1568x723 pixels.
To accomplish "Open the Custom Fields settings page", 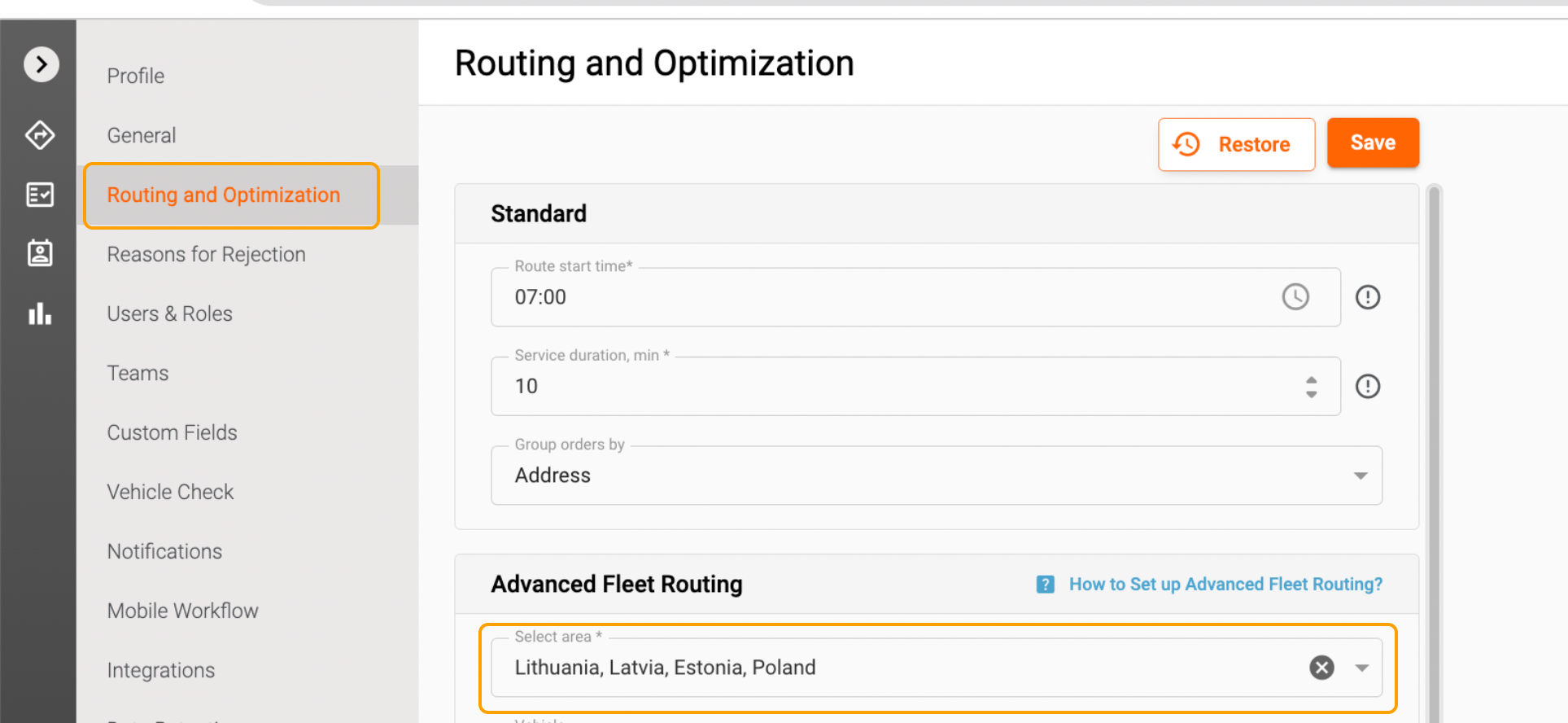I will (172, 432).
